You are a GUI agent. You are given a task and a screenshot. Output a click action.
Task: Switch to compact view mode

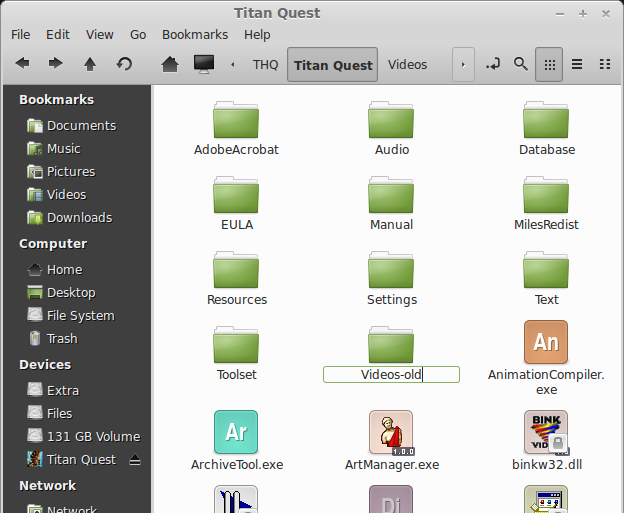[605, 64]
